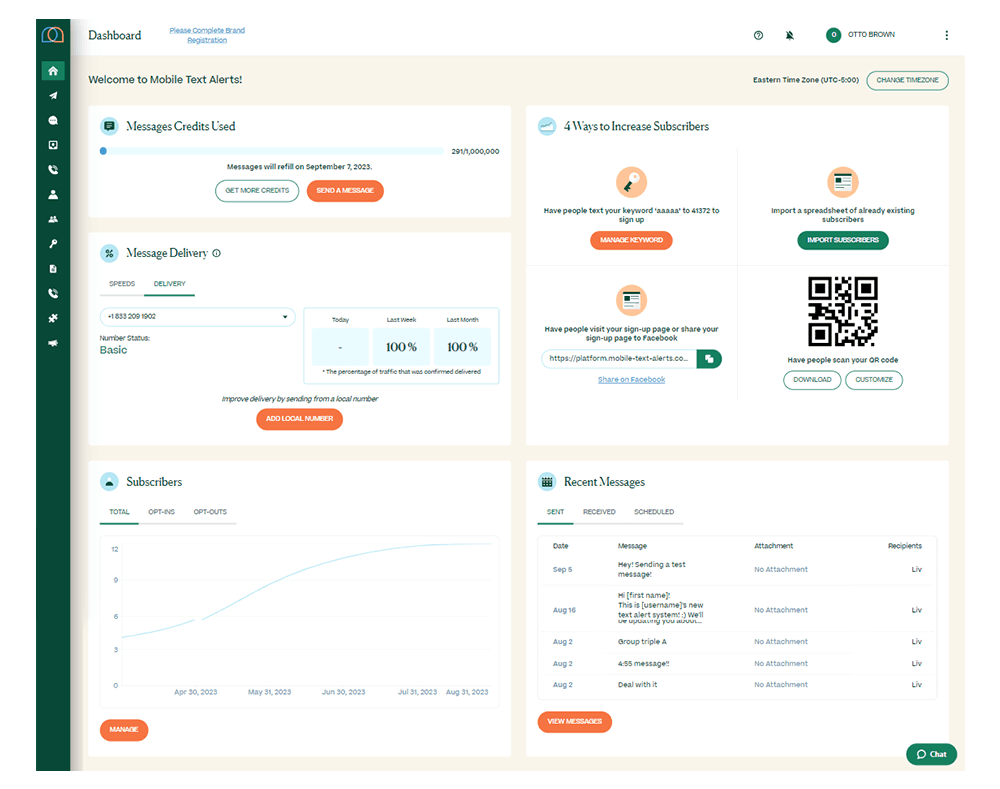Click the copy sign-up URL icon button
1000x789 pixels.
coord(708,358)
